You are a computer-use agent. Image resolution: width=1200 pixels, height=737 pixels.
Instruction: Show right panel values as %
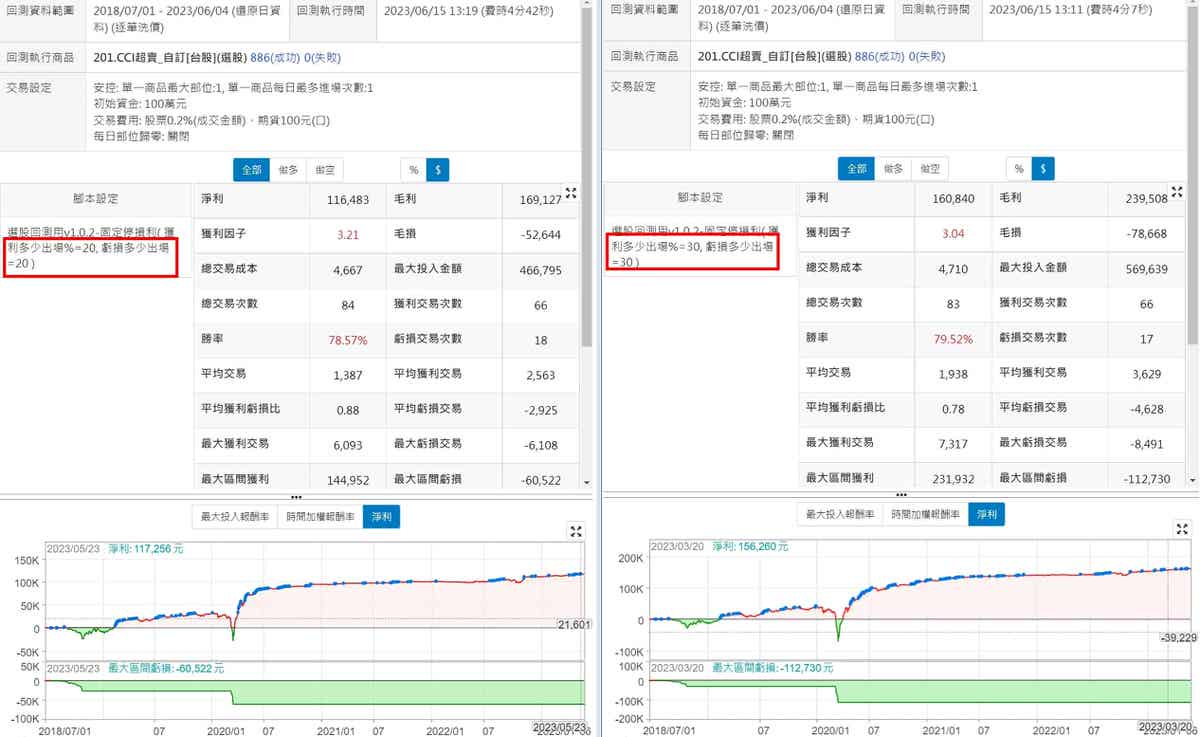click(x=1018, y=169)
